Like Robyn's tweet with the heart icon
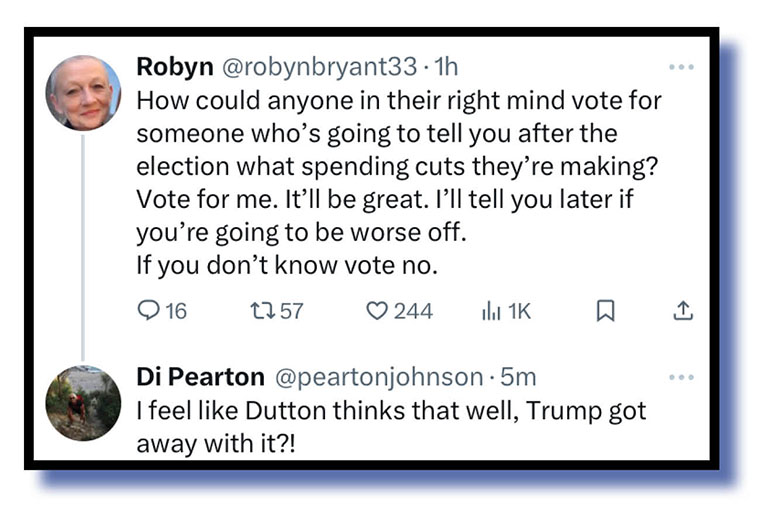The image size is (765, 520). (x=376, y=311)
